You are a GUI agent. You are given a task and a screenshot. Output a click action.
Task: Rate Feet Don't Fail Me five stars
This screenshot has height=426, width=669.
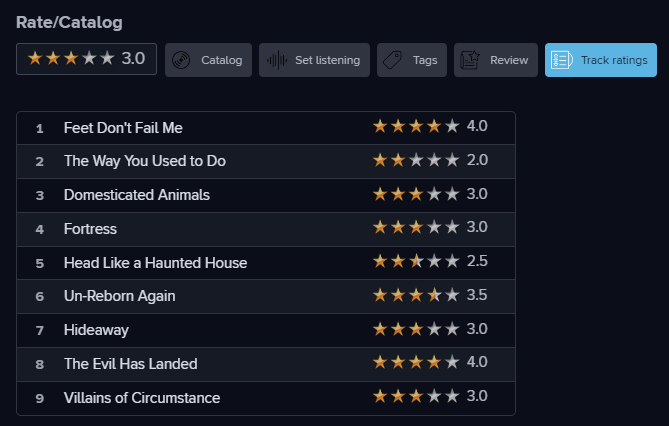[x=452, y=126]
